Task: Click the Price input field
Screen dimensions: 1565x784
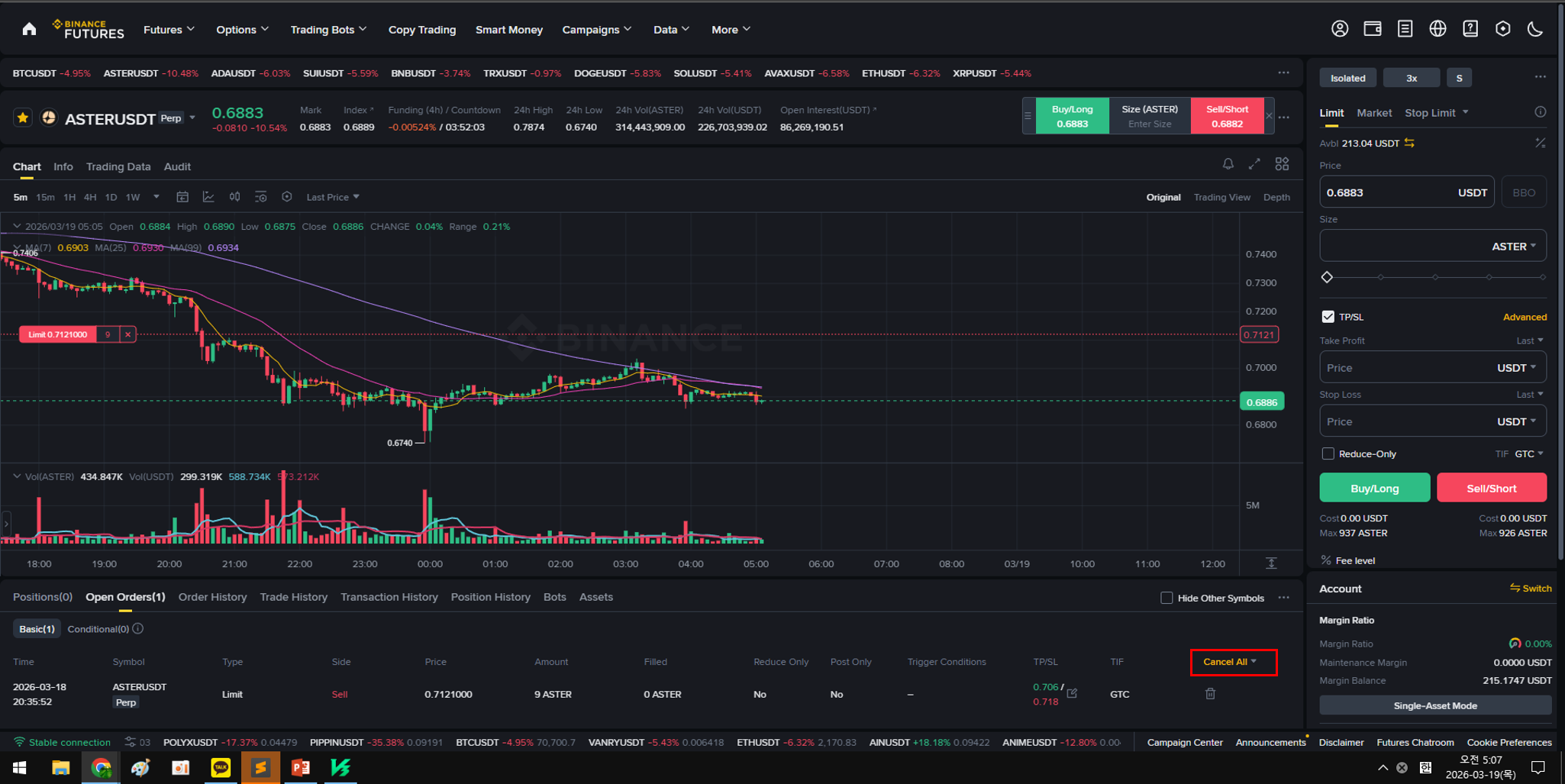Action: tap(1408, 192)
